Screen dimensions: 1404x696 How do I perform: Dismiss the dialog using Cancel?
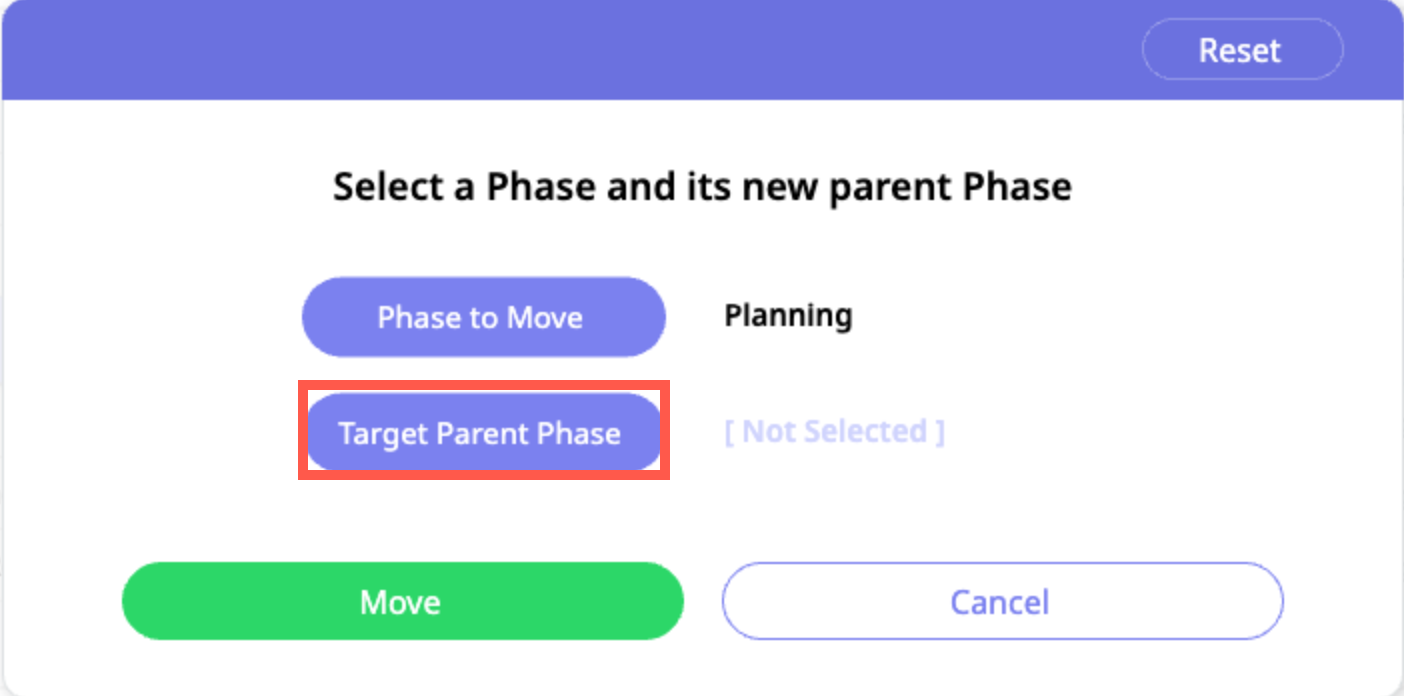pos(1001,601)
